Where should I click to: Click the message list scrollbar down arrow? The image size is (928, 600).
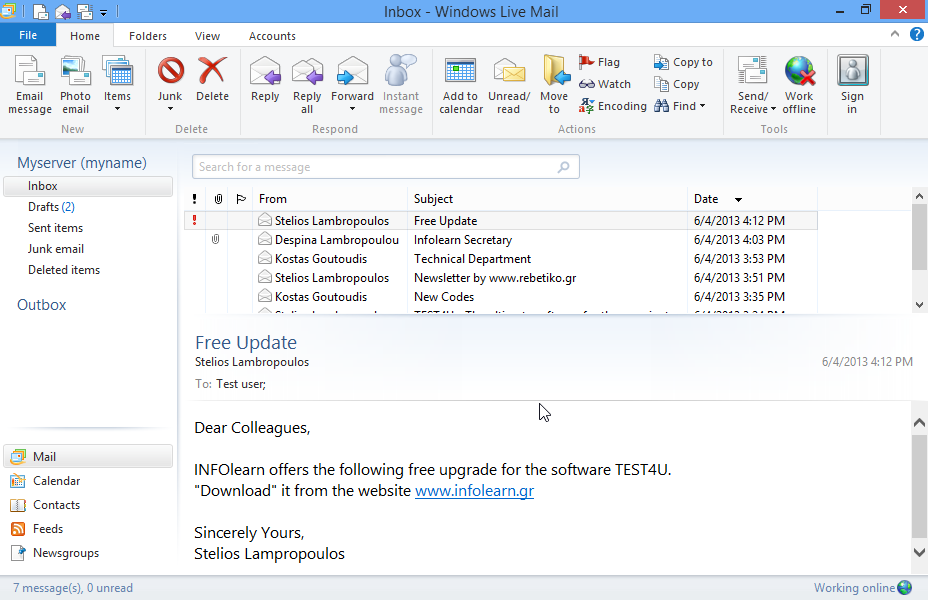(x=919, y=305)
